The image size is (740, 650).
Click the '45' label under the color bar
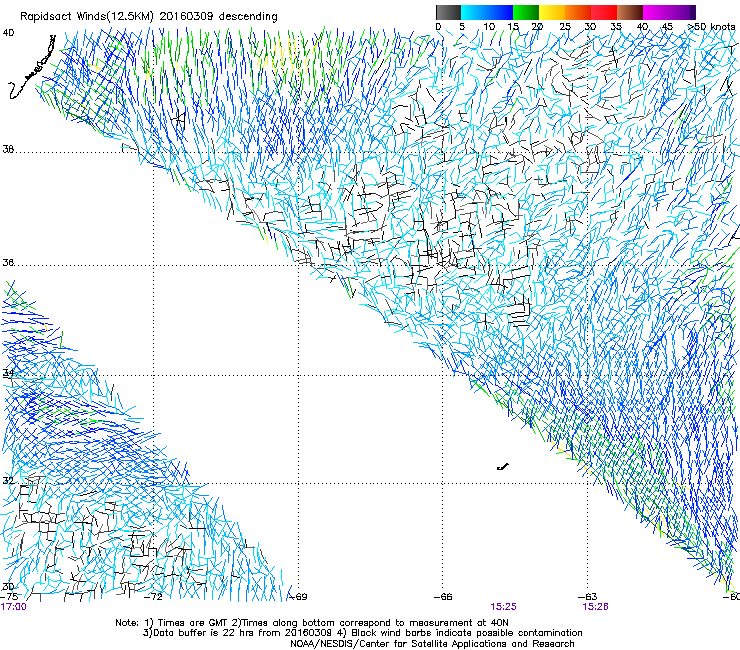[x=667, y=27]
